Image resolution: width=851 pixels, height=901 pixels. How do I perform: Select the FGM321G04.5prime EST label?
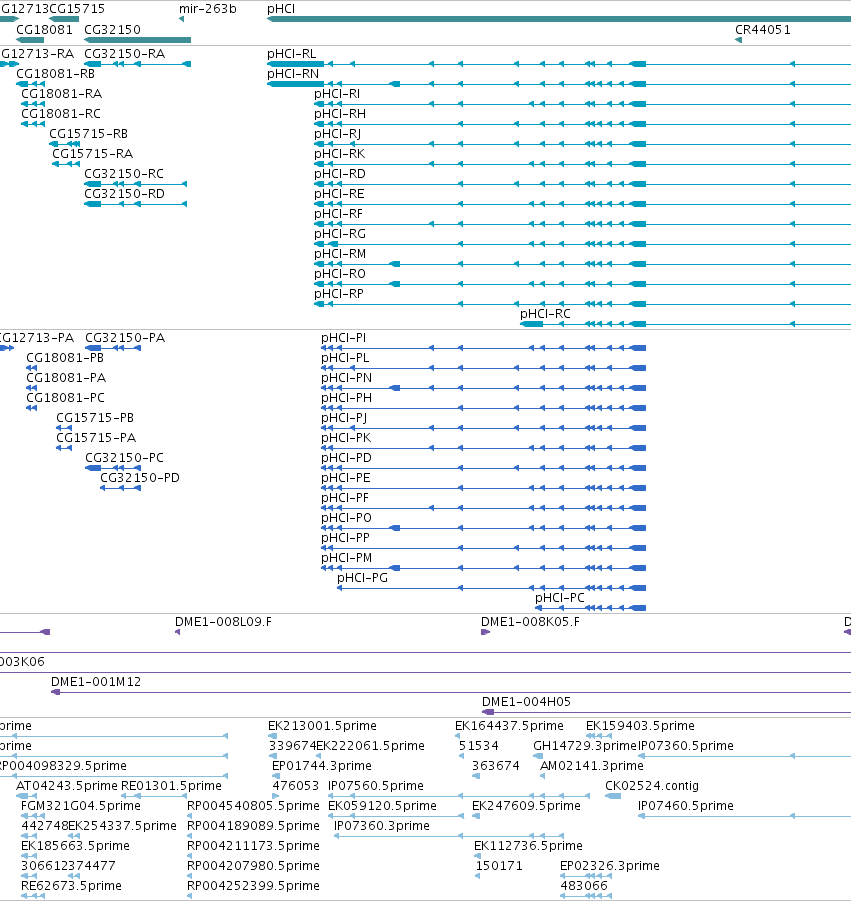(x=81, y=806)
